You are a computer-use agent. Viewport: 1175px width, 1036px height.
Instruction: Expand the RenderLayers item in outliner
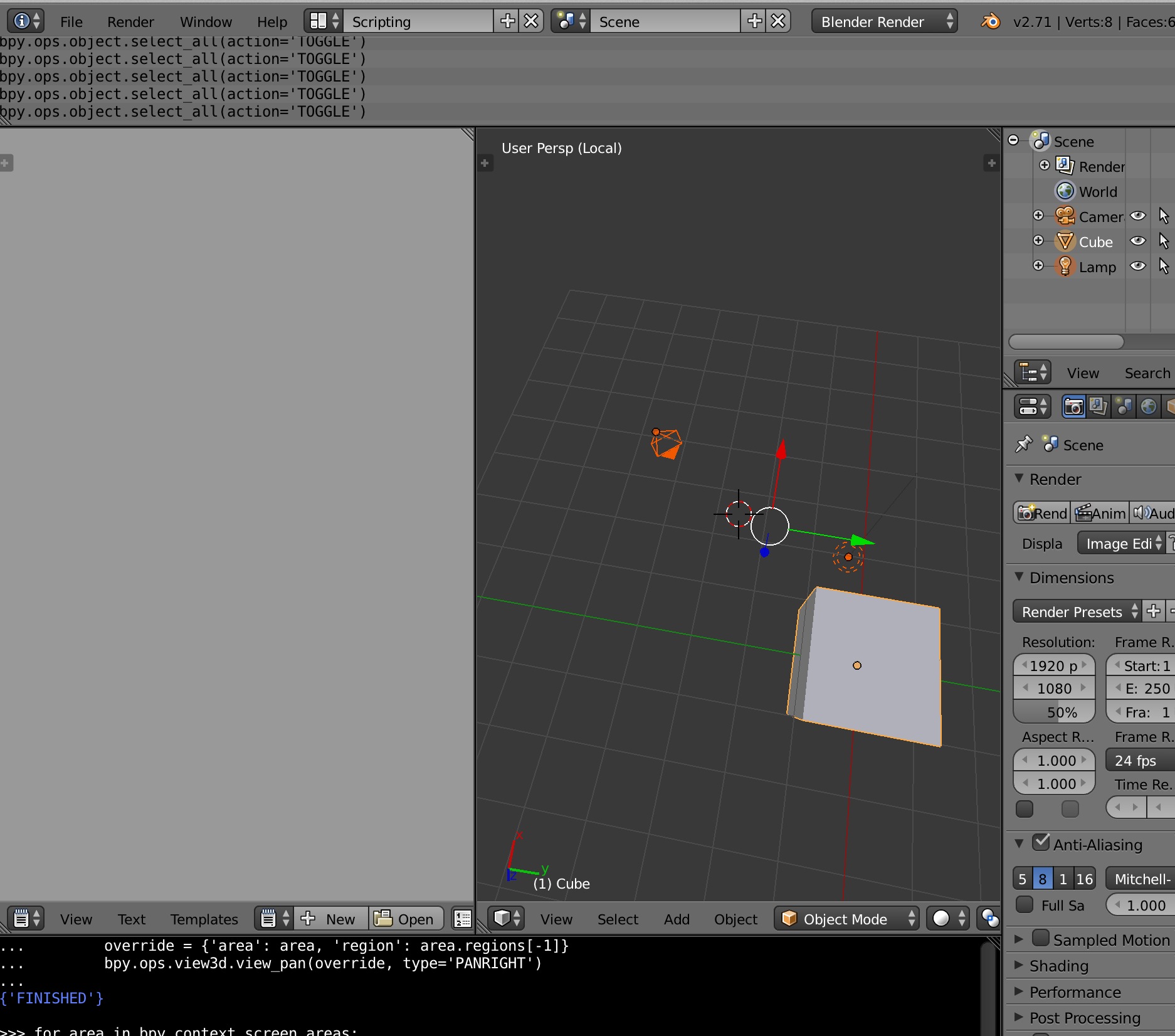(x=1045, y=166)
